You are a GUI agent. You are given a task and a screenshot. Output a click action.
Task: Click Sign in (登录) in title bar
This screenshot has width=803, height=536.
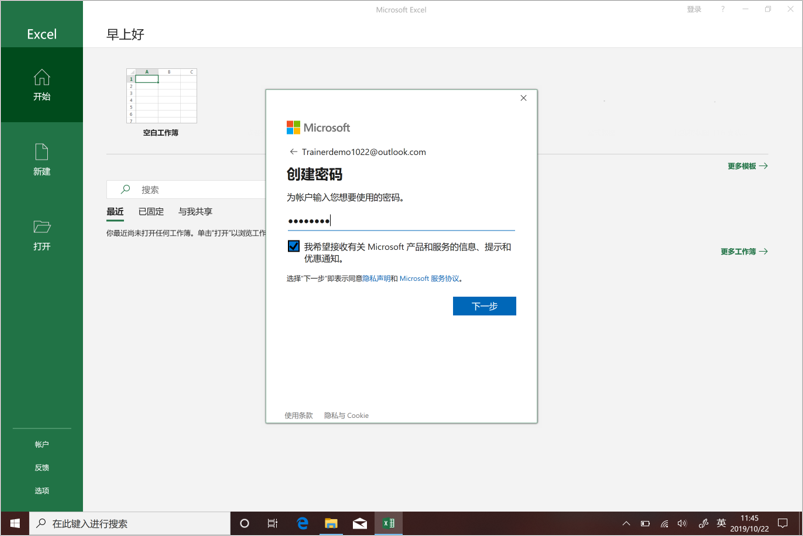click(x=694, y=9)
